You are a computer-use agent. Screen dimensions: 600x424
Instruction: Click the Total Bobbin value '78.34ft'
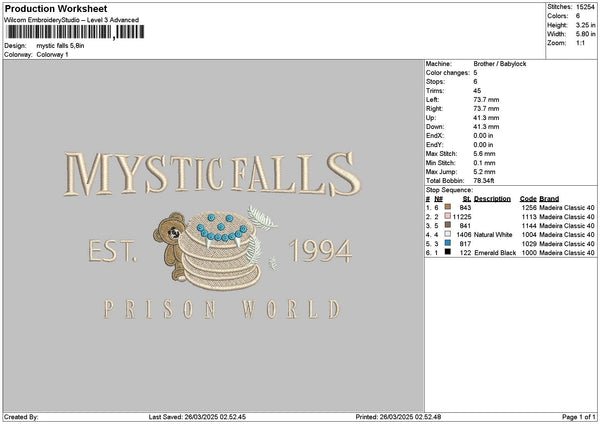coord(484,181)
